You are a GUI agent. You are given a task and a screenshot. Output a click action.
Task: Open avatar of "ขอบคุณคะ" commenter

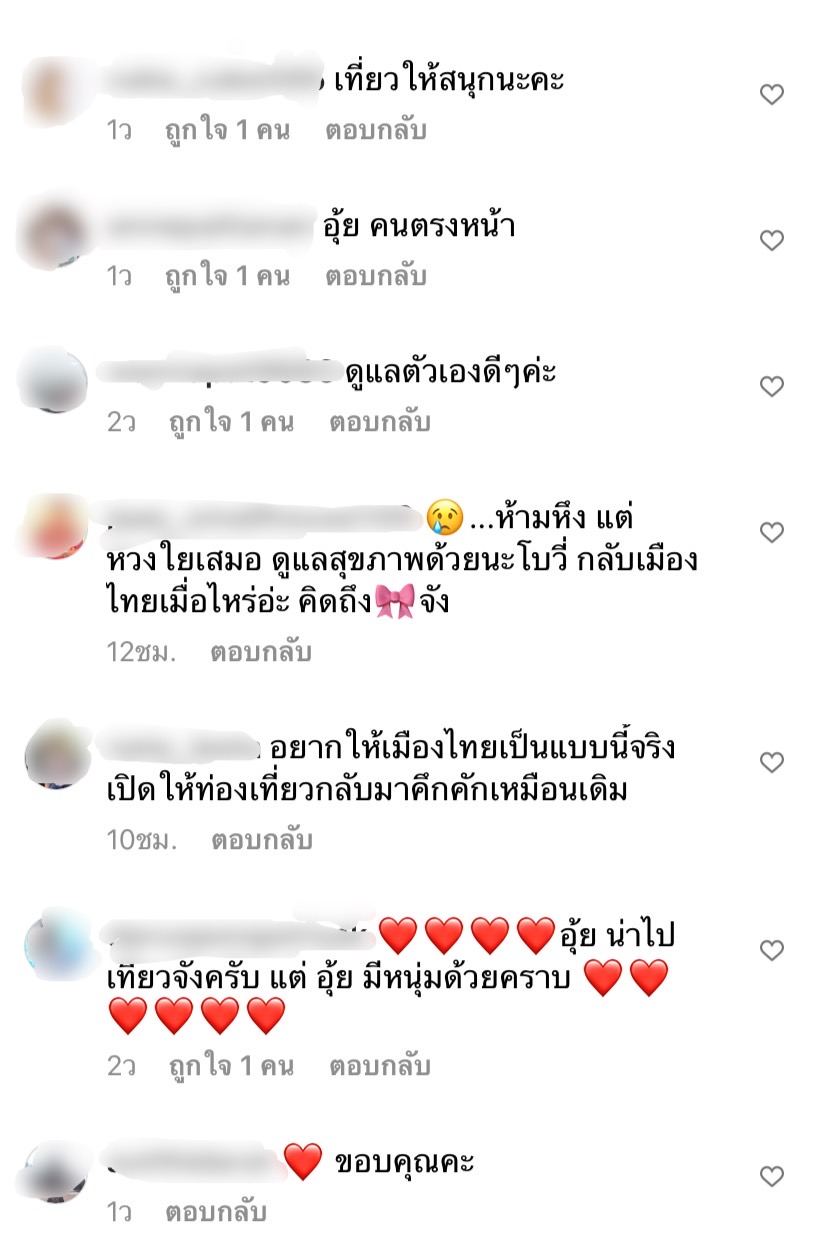[x=55, y=1172]
